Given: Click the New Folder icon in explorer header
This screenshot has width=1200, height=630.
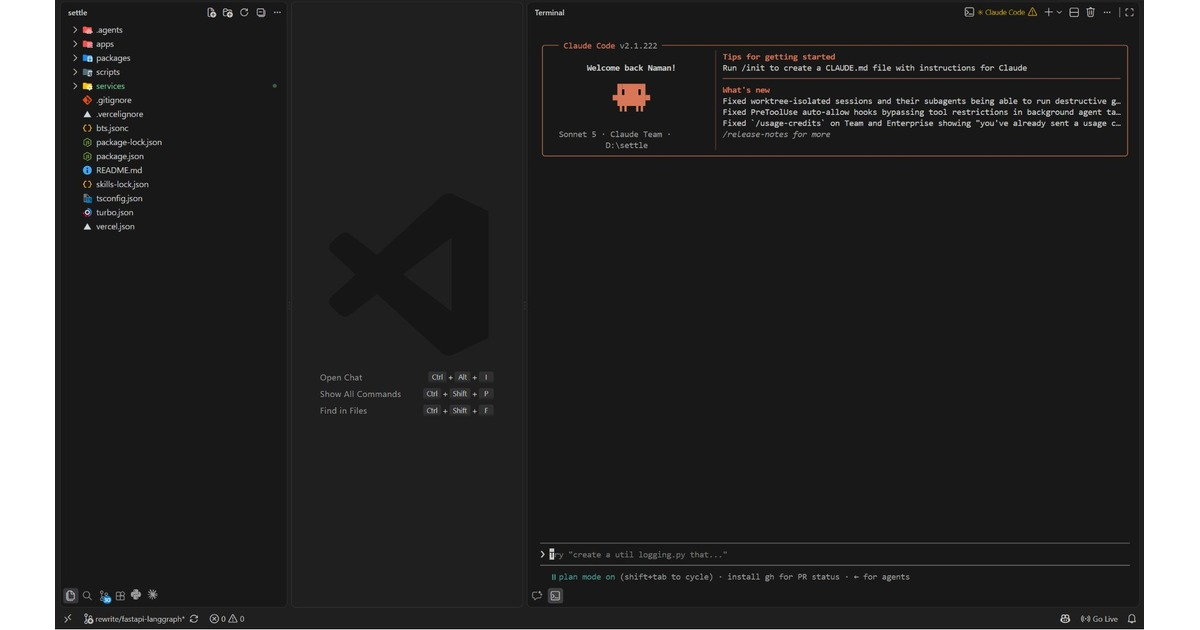Looking at the screenshot, I should click(x=228, y=13).
